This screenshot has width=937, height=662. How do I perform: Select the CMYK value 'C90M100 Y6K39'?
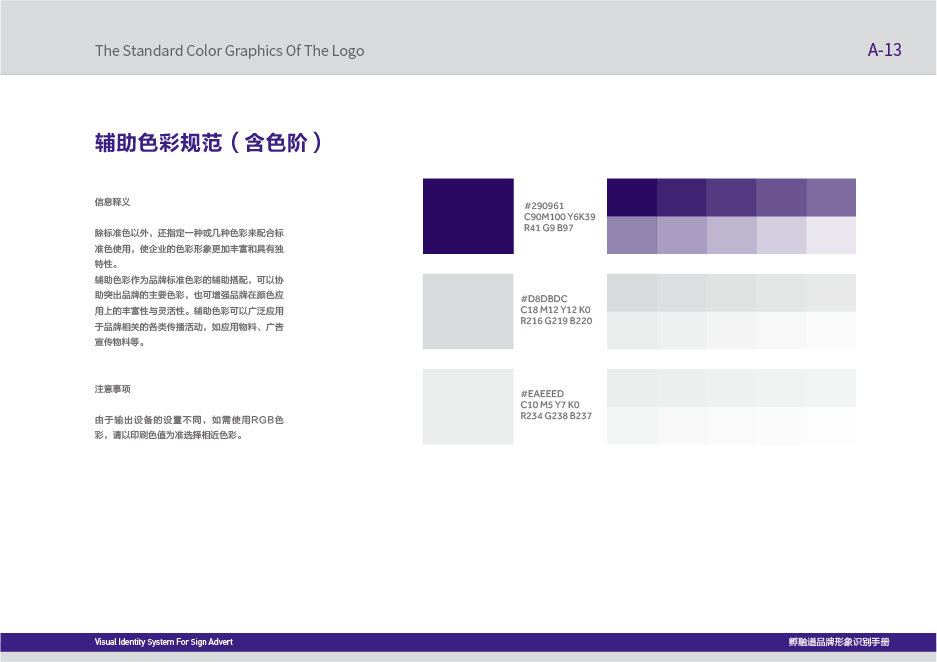pos(559,217)
